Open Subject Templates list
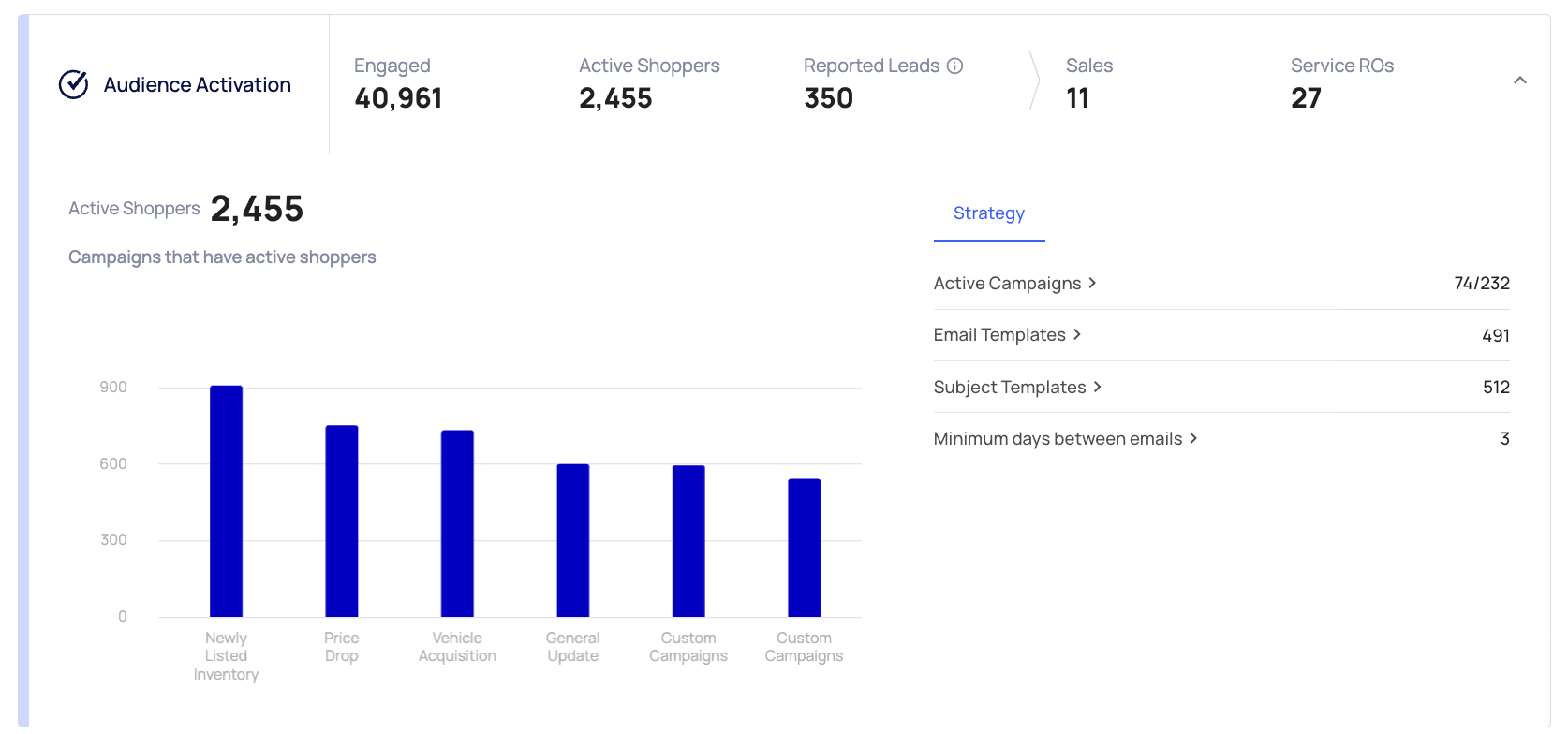The height and width of the screenshot is (734, 1568). click(1010, 388)
